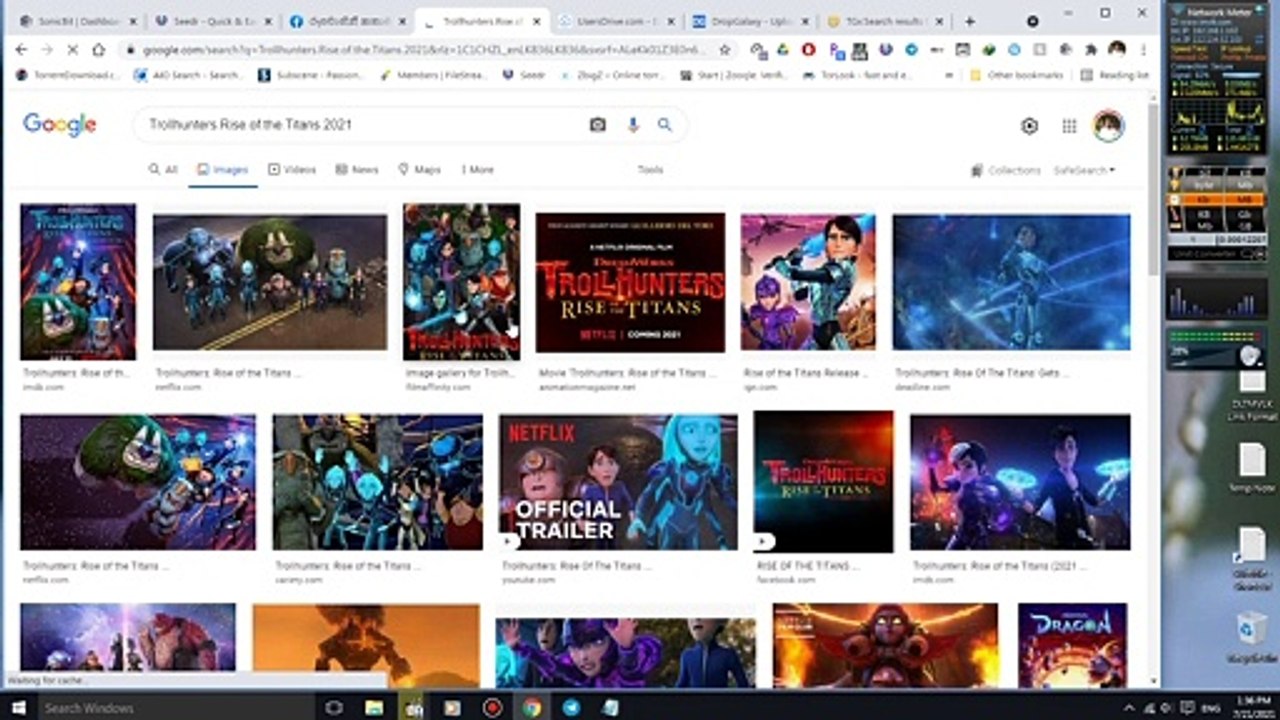Go back in Chrome
The image size is (1280, 720).
click(22, 49)
